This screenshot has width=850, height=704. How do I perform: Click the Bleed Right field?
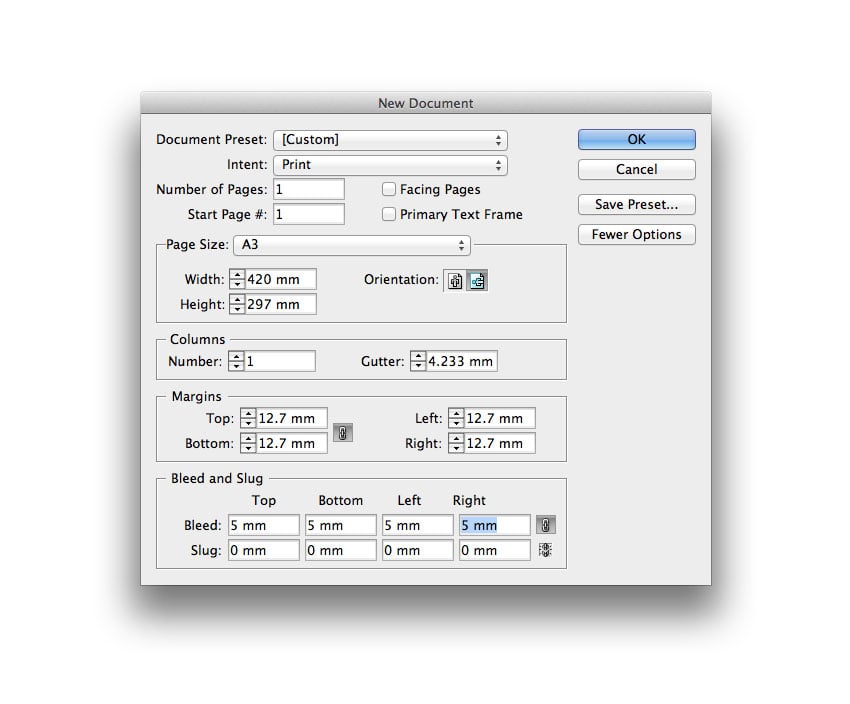[x=495, y=525]
